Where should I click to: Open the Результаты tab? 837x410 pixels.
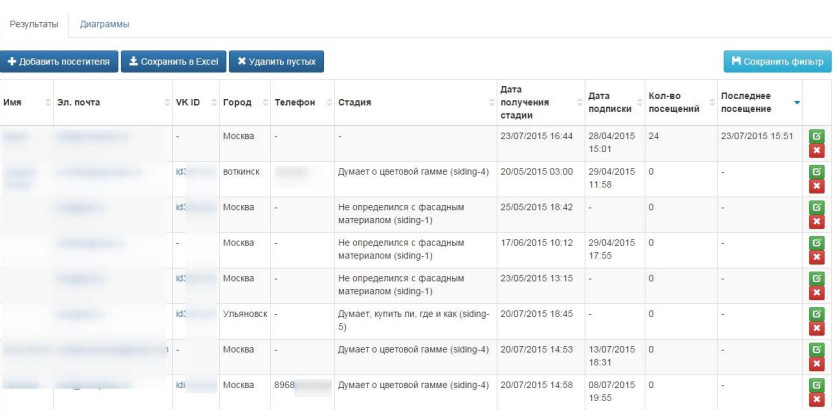[33, 22]
